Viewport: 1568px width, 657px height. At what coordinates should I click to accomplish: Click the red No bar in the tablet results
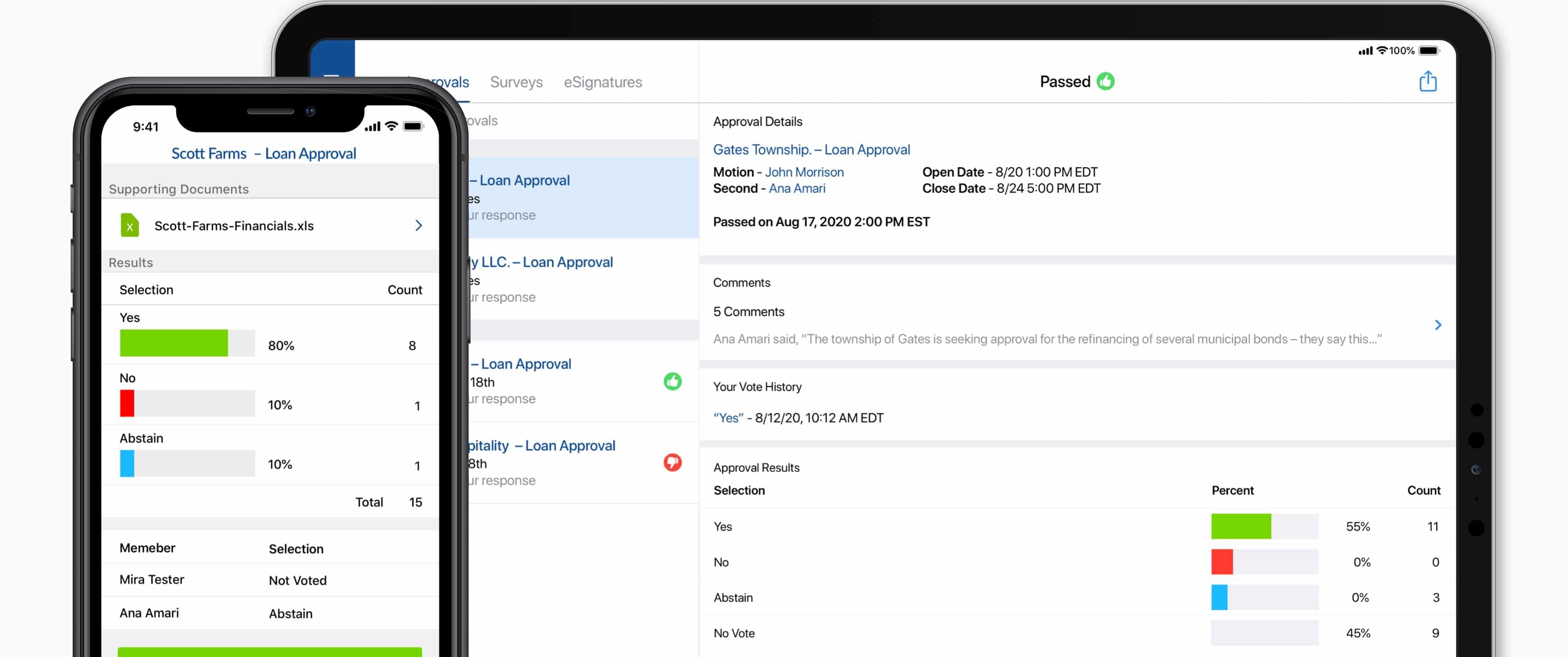1222,562
